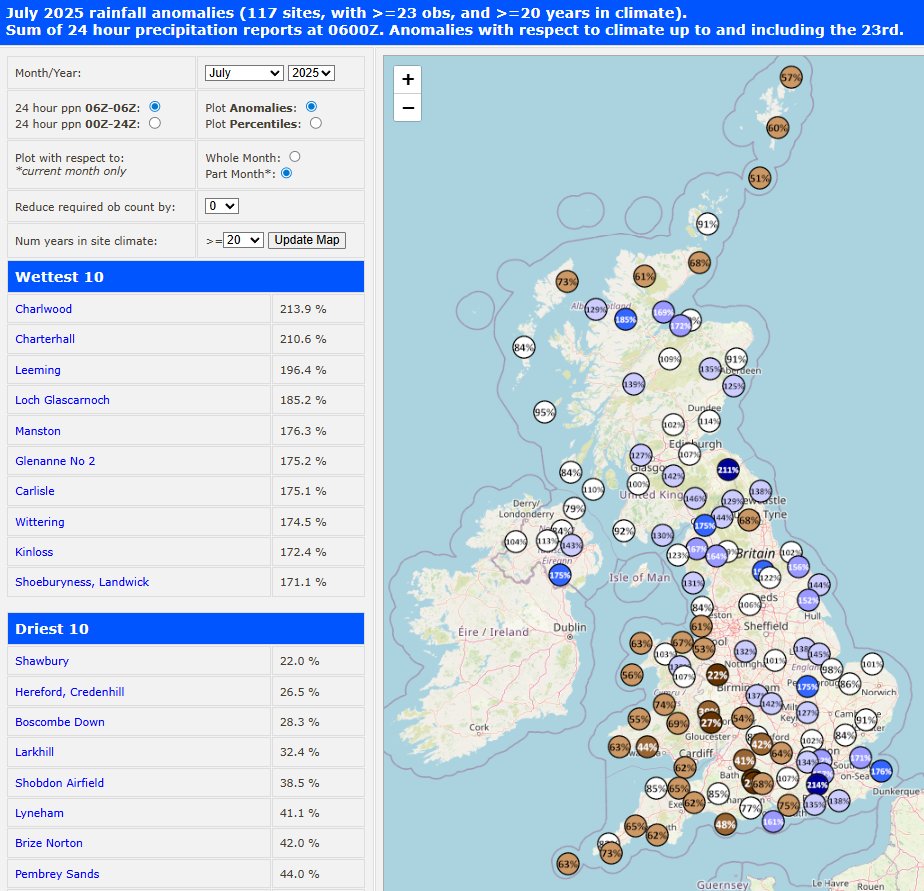The width and height of the screenshot is (924, 891).
Task: Click the 22.0 % value for Shawbury
Action: [x=299, y=661]
